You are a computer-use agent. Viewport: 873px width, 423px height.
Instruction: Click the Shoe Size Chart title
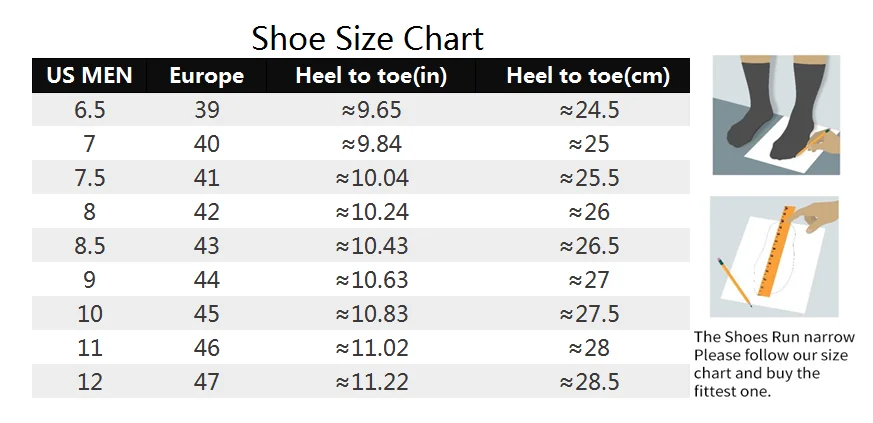coord(367,39)
